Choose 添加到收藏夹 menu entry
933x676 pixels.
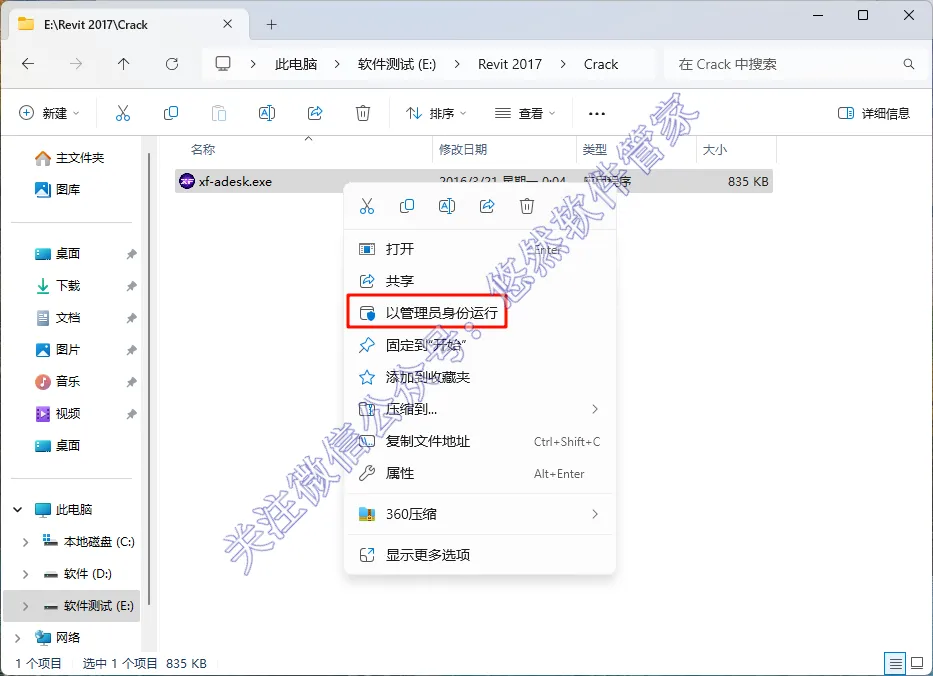pos(480,377)
